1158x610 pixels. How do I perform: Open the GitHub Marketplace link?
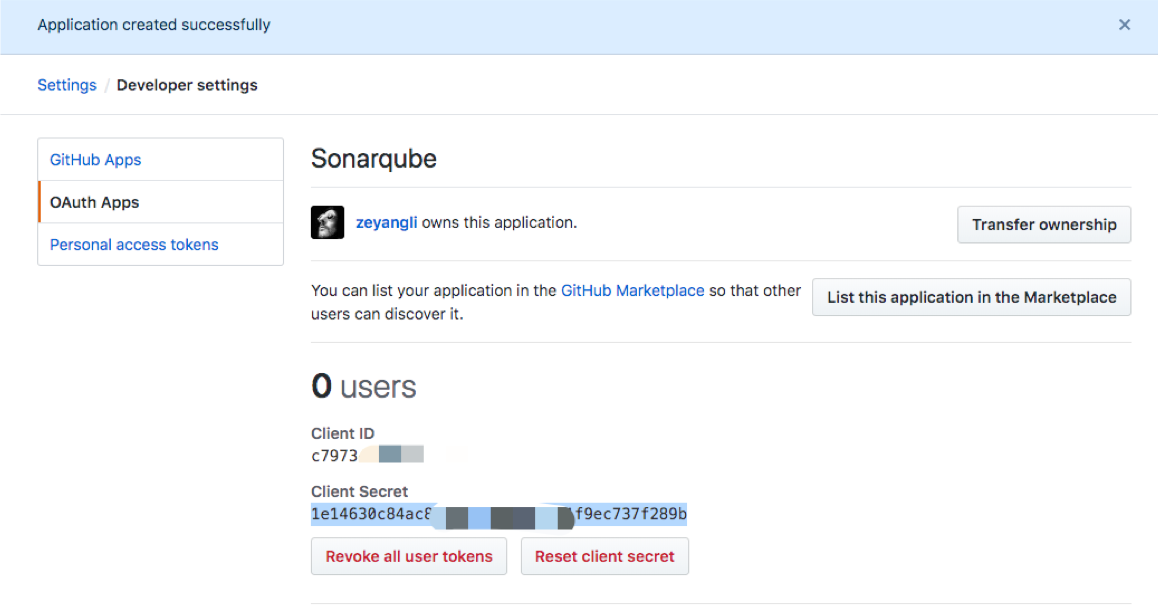[x=632, y=290]
